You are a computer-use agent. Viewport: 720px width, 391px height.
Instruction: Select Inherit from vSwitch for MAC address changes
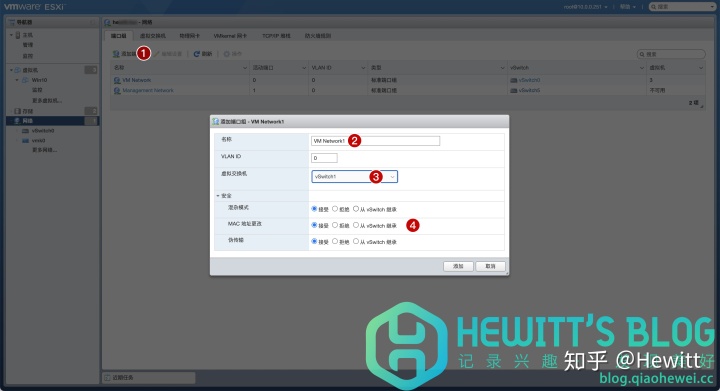(x=356, y=225)
